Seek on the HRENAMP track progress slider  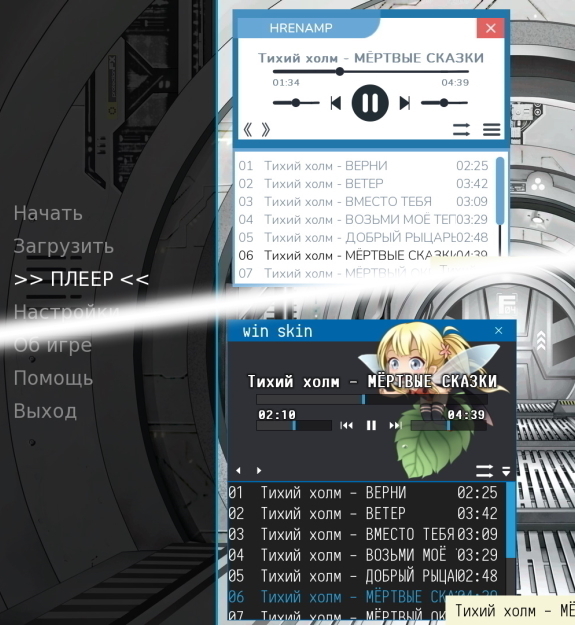pyautogui.click(x=371, y=72)
